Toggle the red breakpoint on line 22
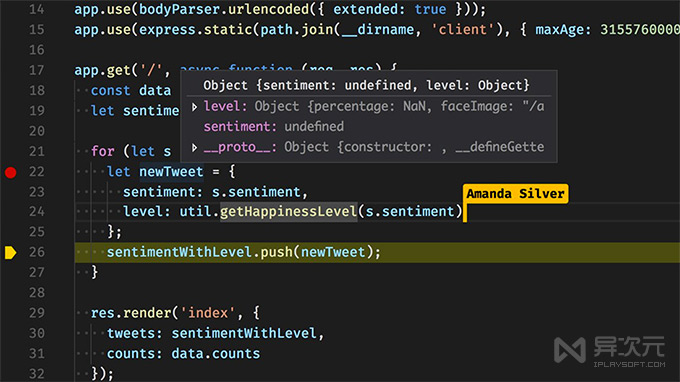680x382 pixels. (x=10, y=172)
